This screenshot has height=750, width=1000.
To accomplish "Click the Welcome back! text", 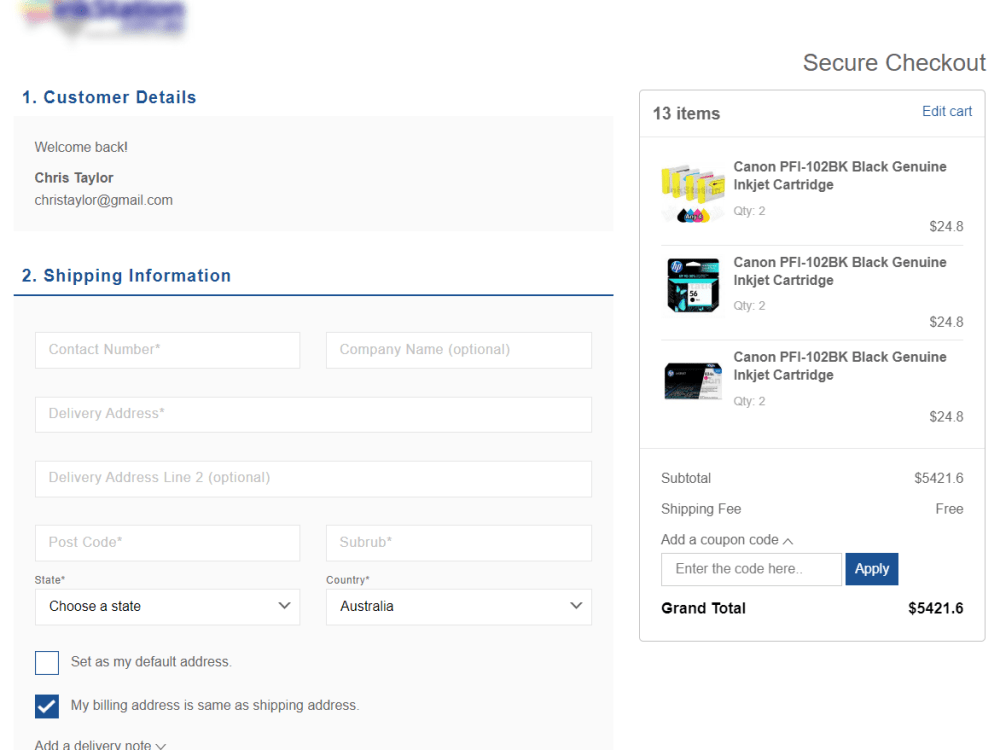I will pos(81,147).
